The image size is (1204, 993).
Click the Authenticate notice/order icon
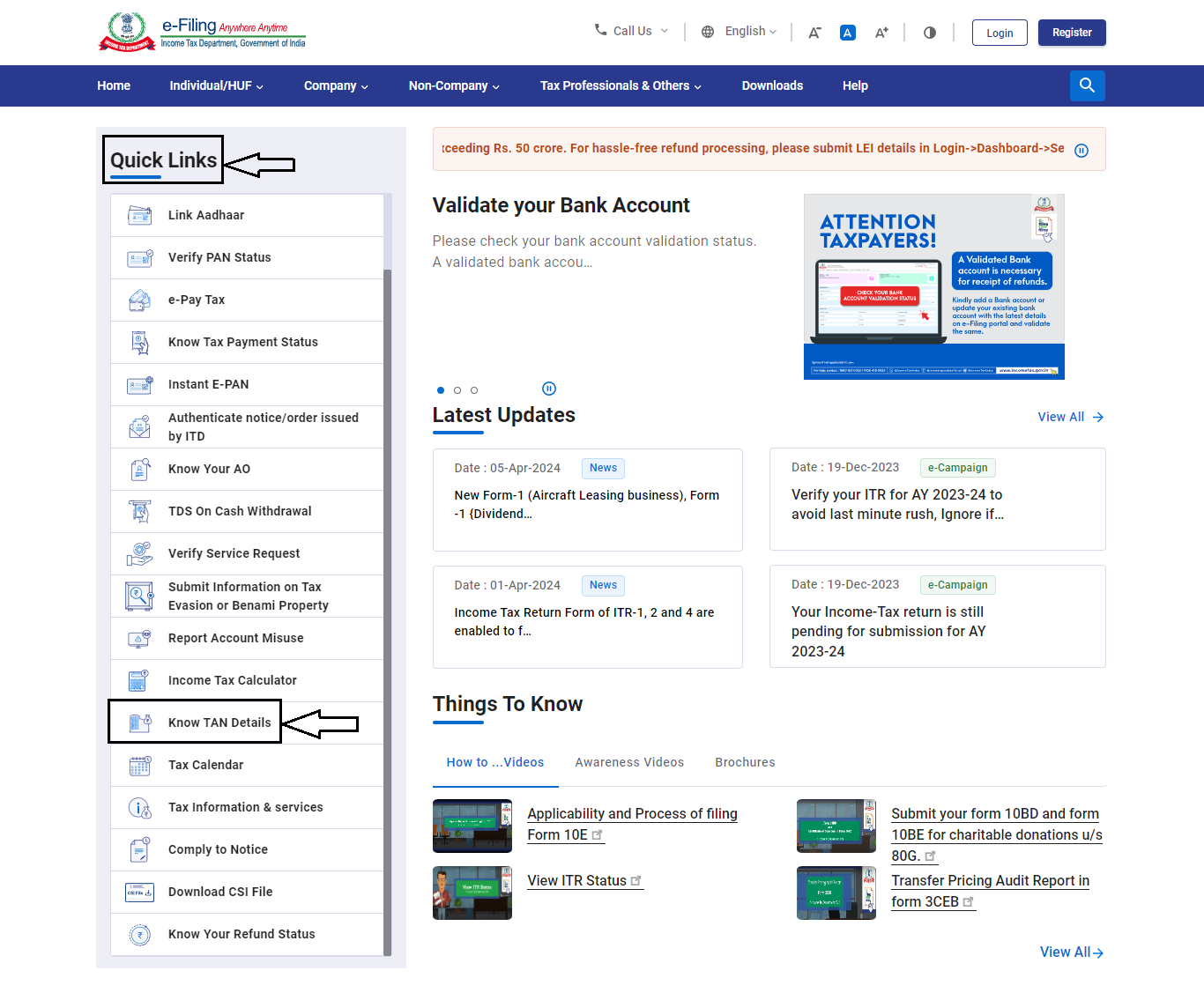pyautogui.click(x=140, y=427)
